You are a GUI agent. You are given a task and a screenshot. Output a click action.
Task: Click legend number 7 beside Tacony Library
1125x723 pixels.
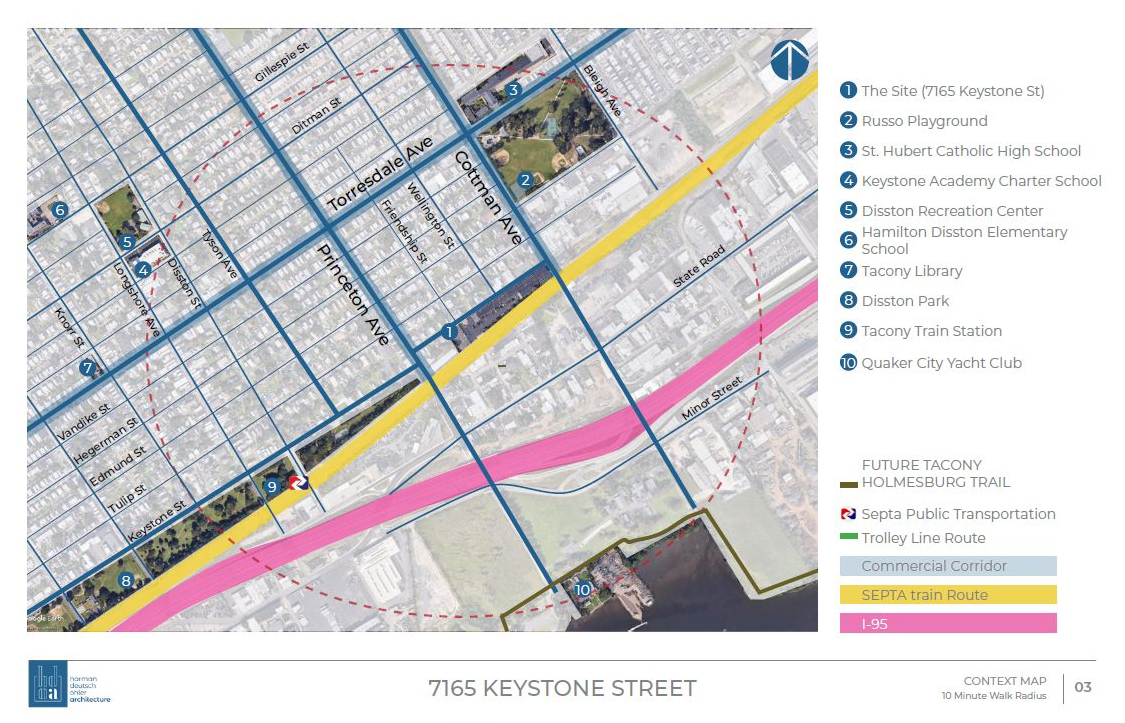pyautogui.click(x=848, y=270)
